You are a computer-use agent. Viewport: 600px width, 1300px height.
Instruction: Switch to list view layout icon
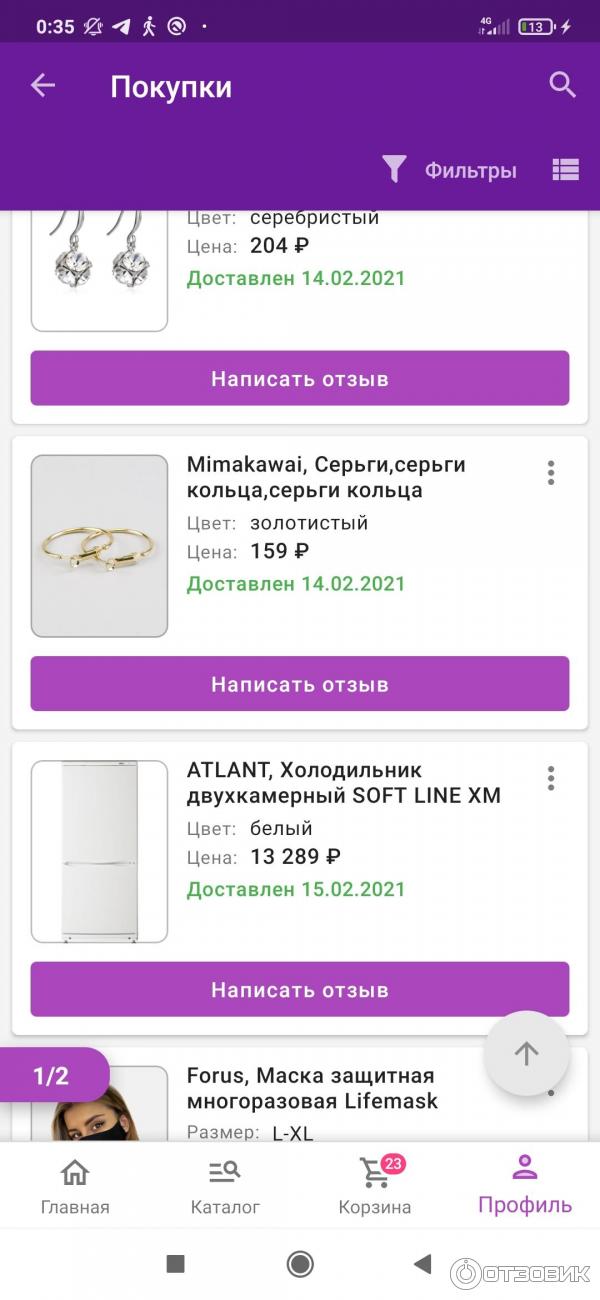point(565,170)
